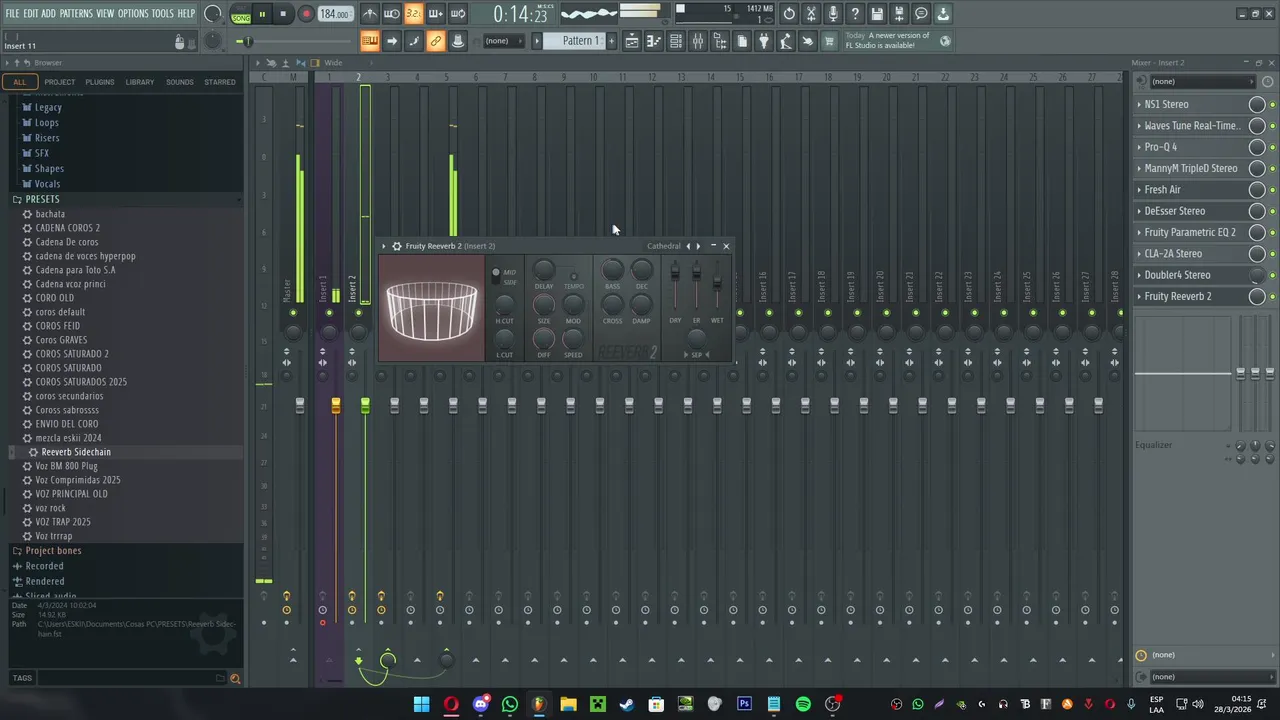Open Fruity Reeverb 2 plugin options gear icon
1280x720 pixels.
pyautogui.click(x=397, y=246)
